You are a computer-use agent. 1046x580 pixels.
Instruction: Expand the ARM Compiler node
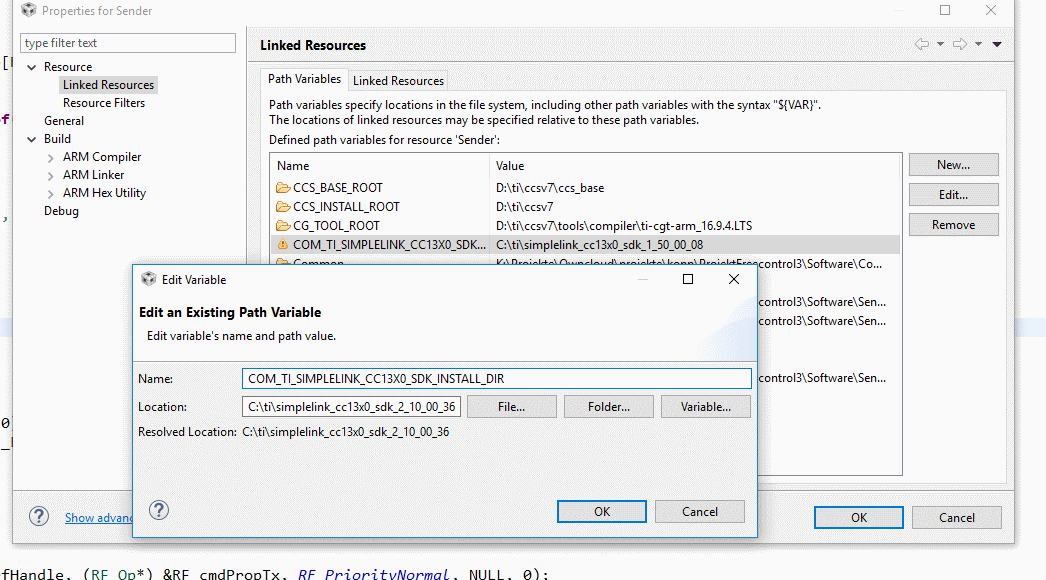pos(51,157)
